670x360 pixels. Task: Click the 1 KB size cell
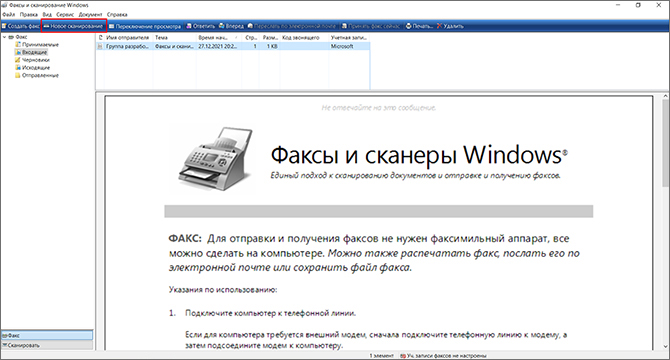pyautogui.click(x=272, y=46)
